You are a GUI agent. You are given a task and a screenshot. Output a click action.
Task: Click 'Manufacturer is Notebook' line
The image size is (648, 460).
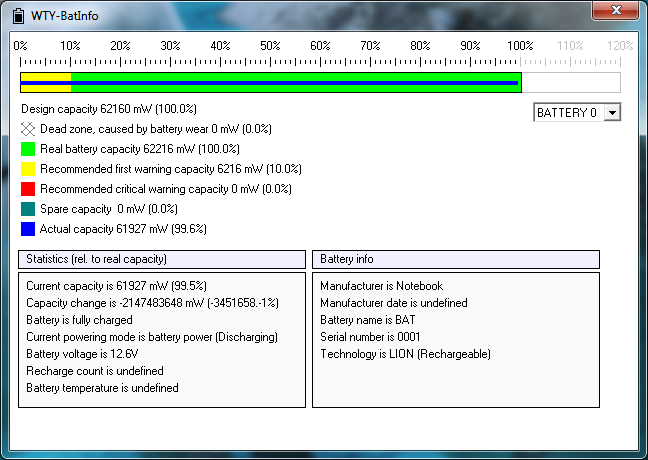point(381,286)
